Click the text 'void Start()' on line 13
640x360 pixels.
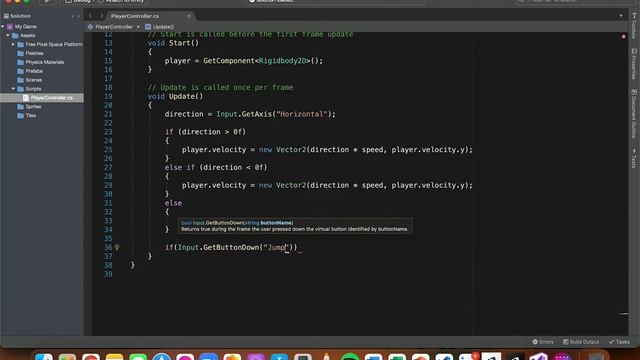pos(173,43)
